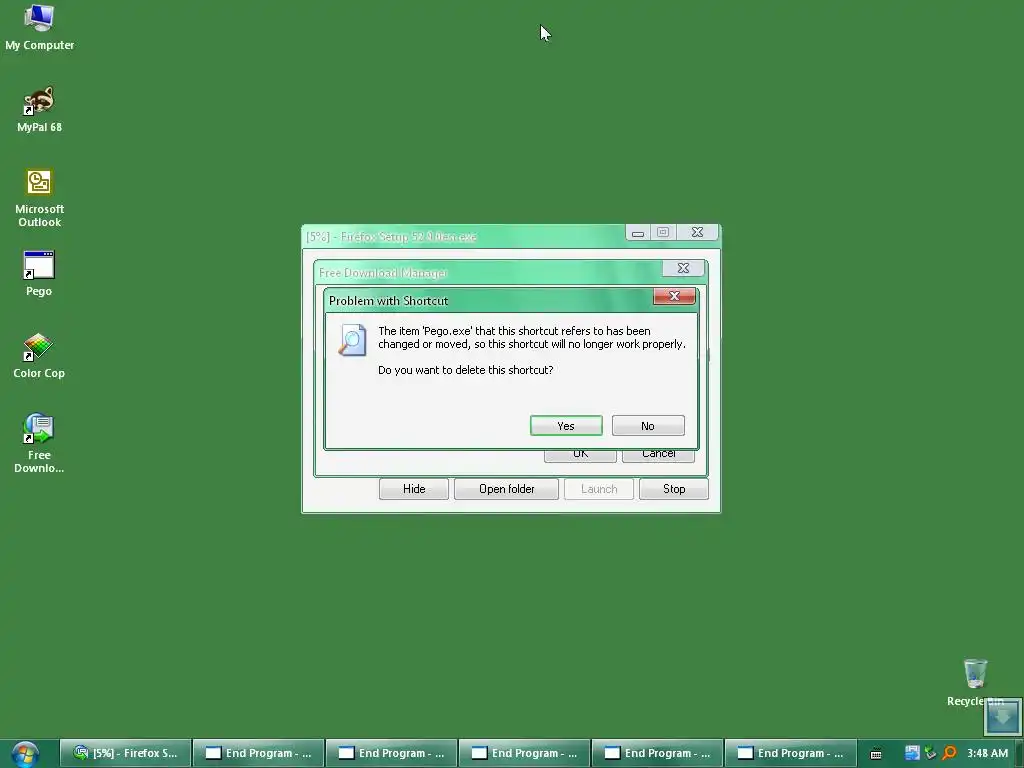Image resolution: width=1024 pixels, height=768 pixels.
Task: Select the Free Download Manager desktop shortcut
Action: (39, 443)
